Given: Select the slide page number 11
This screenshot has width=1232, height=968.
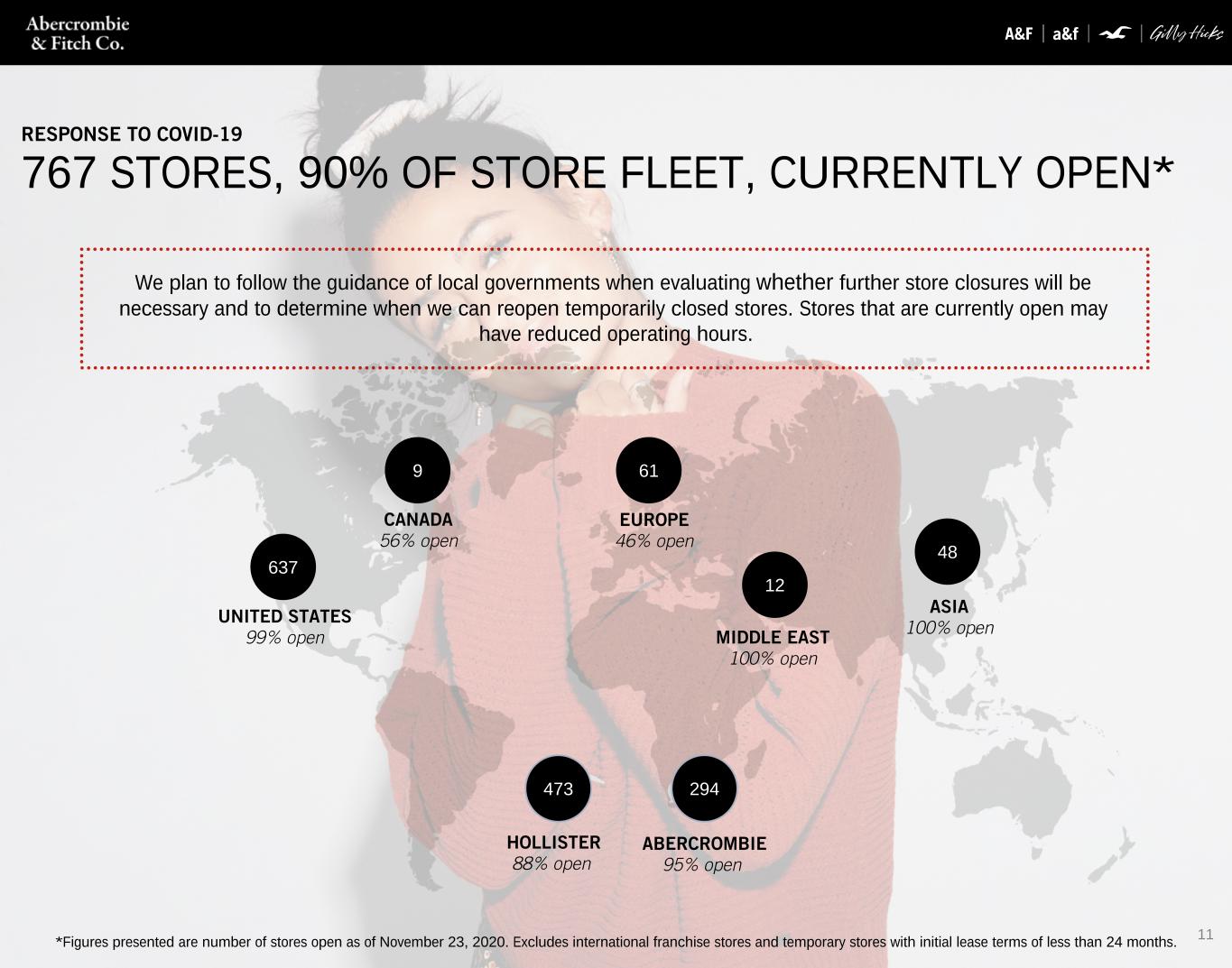Looking at the screenshot, I should 1206,935.
